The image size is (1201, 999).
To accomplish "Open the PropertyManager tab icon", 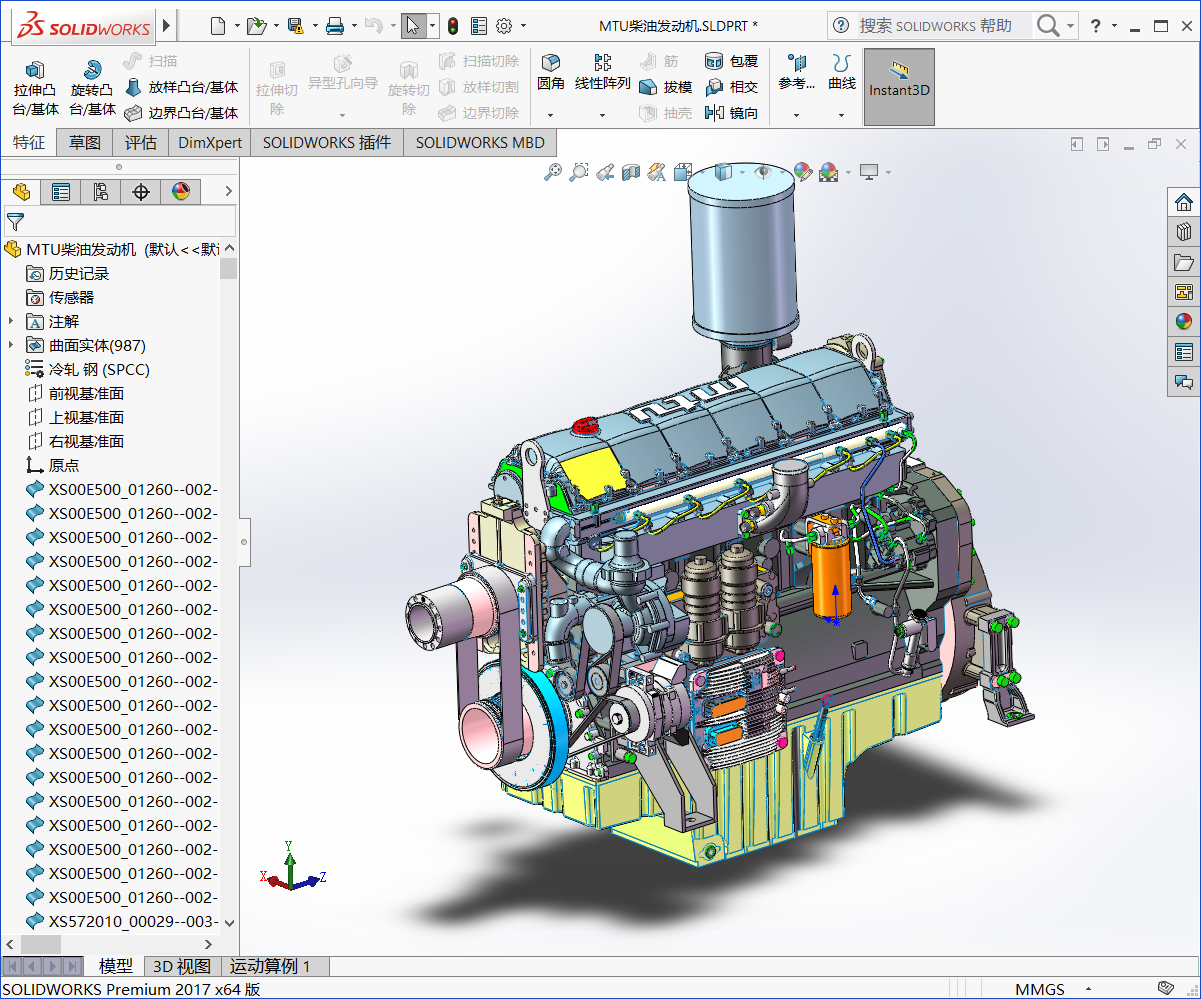I will point(61,192).
